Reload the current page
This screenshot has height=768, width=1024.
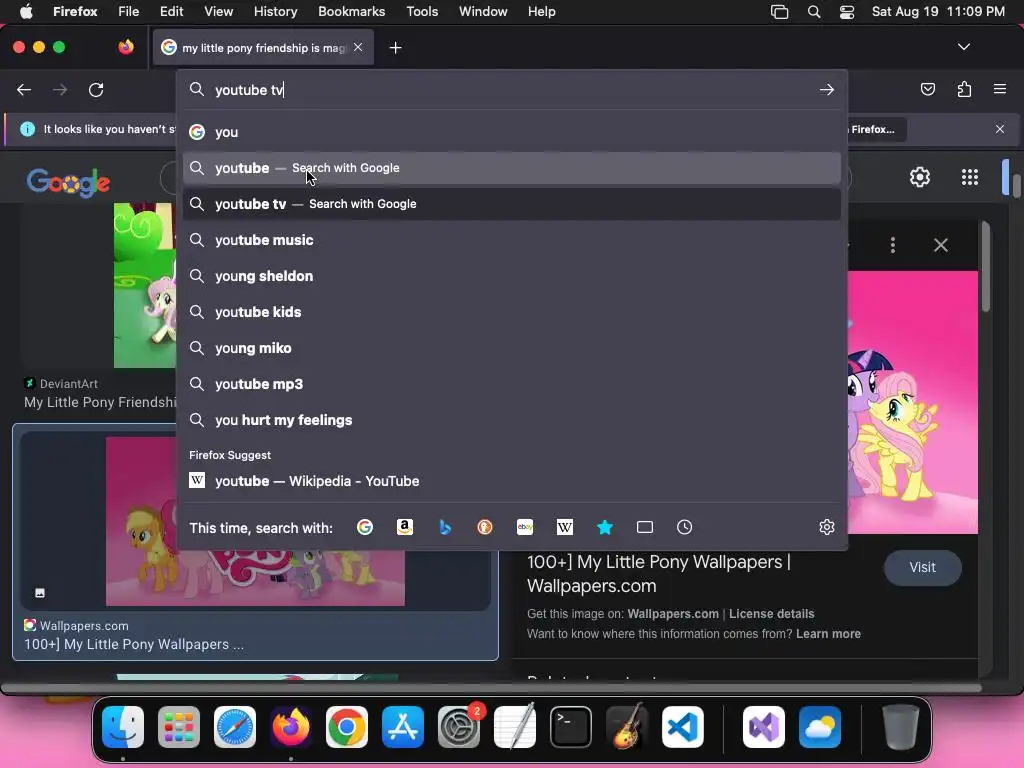(96, 89)
